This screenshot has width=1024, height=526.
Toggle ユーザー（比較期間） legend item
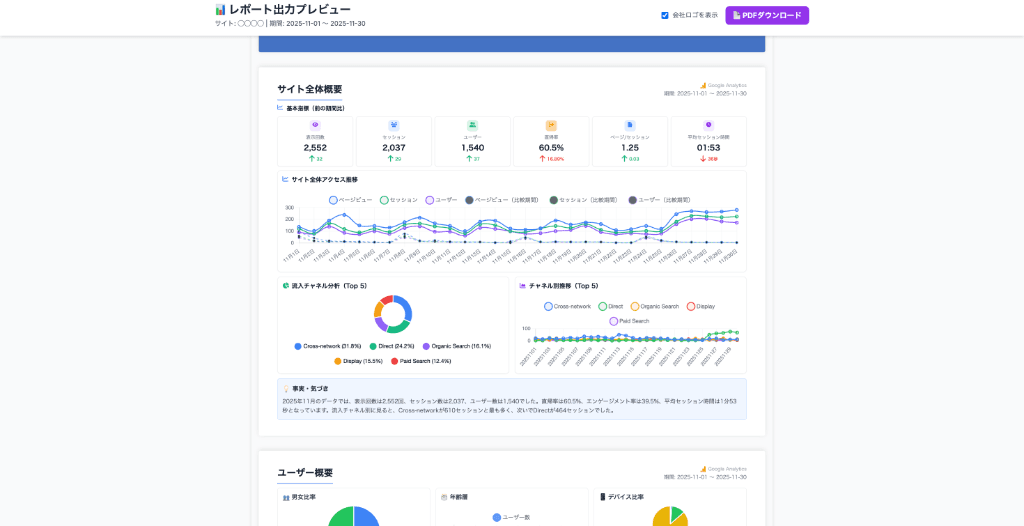click(632, 200)
